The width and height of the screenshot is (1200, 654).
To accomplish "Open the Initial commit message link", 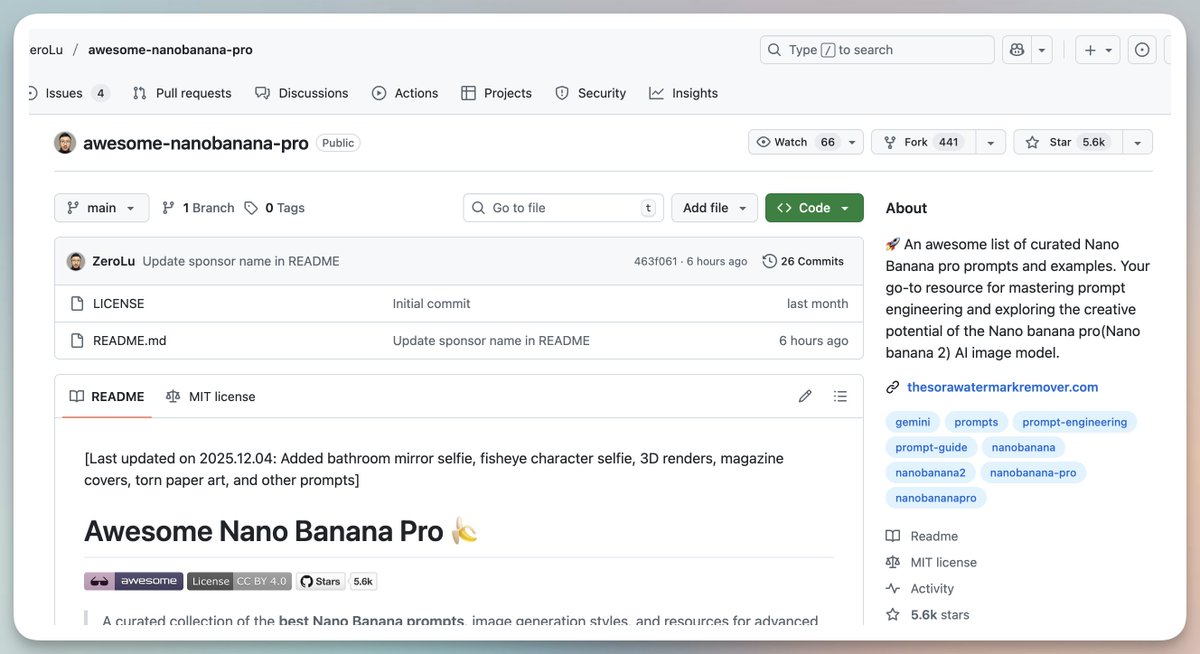I will coord(431,303).
